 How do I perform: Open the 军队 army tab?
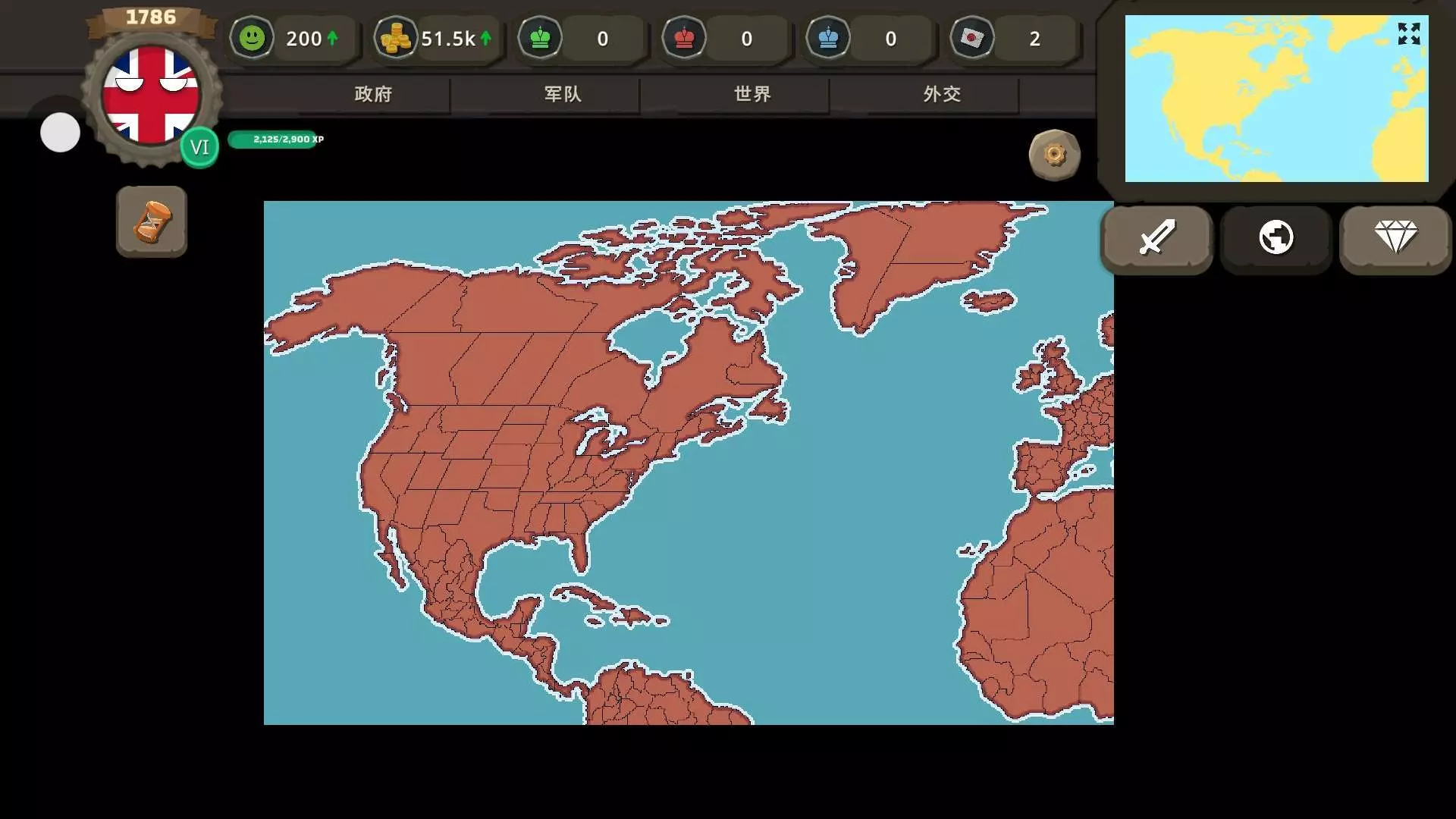coord(563,94)
